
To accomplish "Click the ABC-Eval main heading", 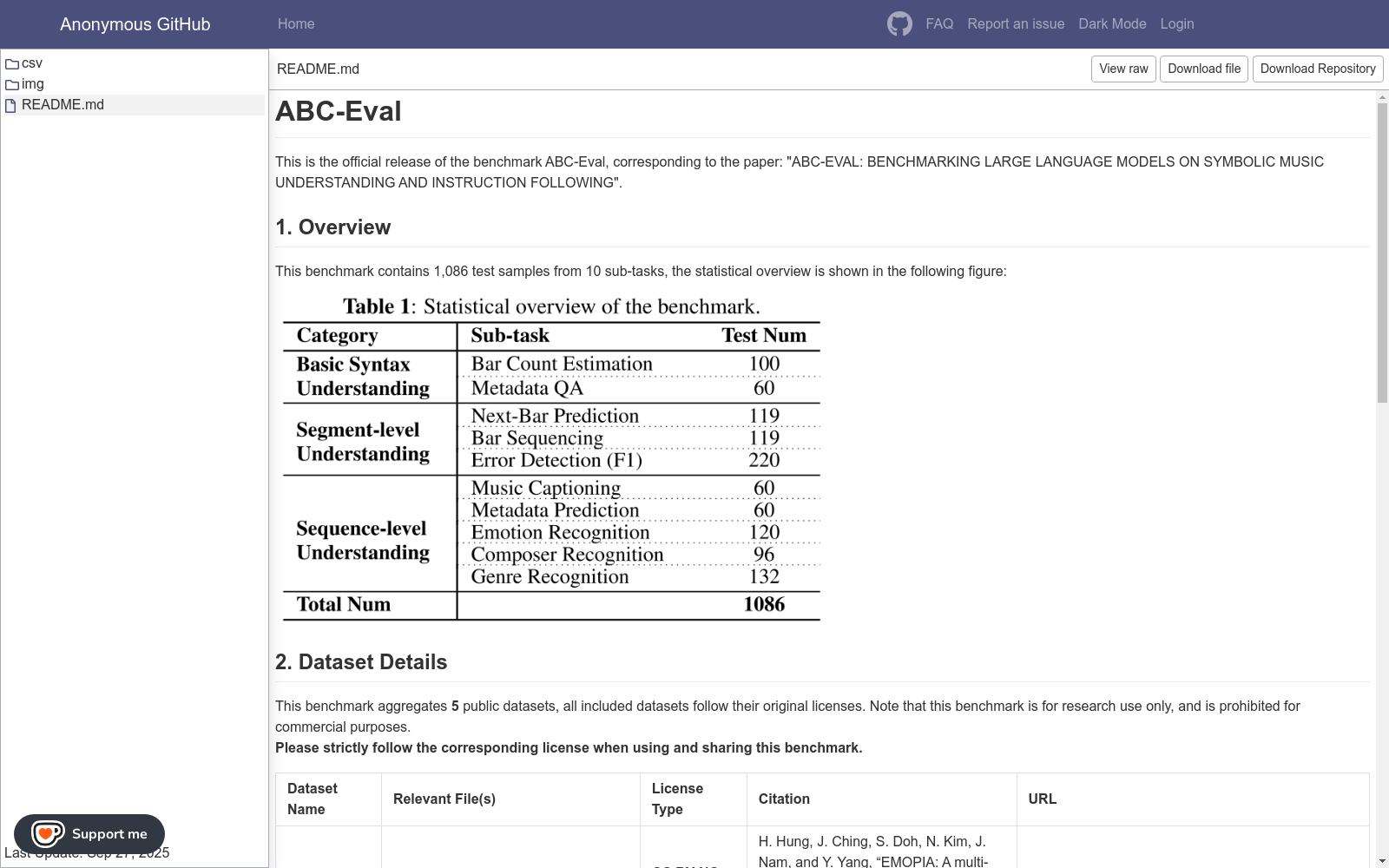I will (x=339, y=111).
